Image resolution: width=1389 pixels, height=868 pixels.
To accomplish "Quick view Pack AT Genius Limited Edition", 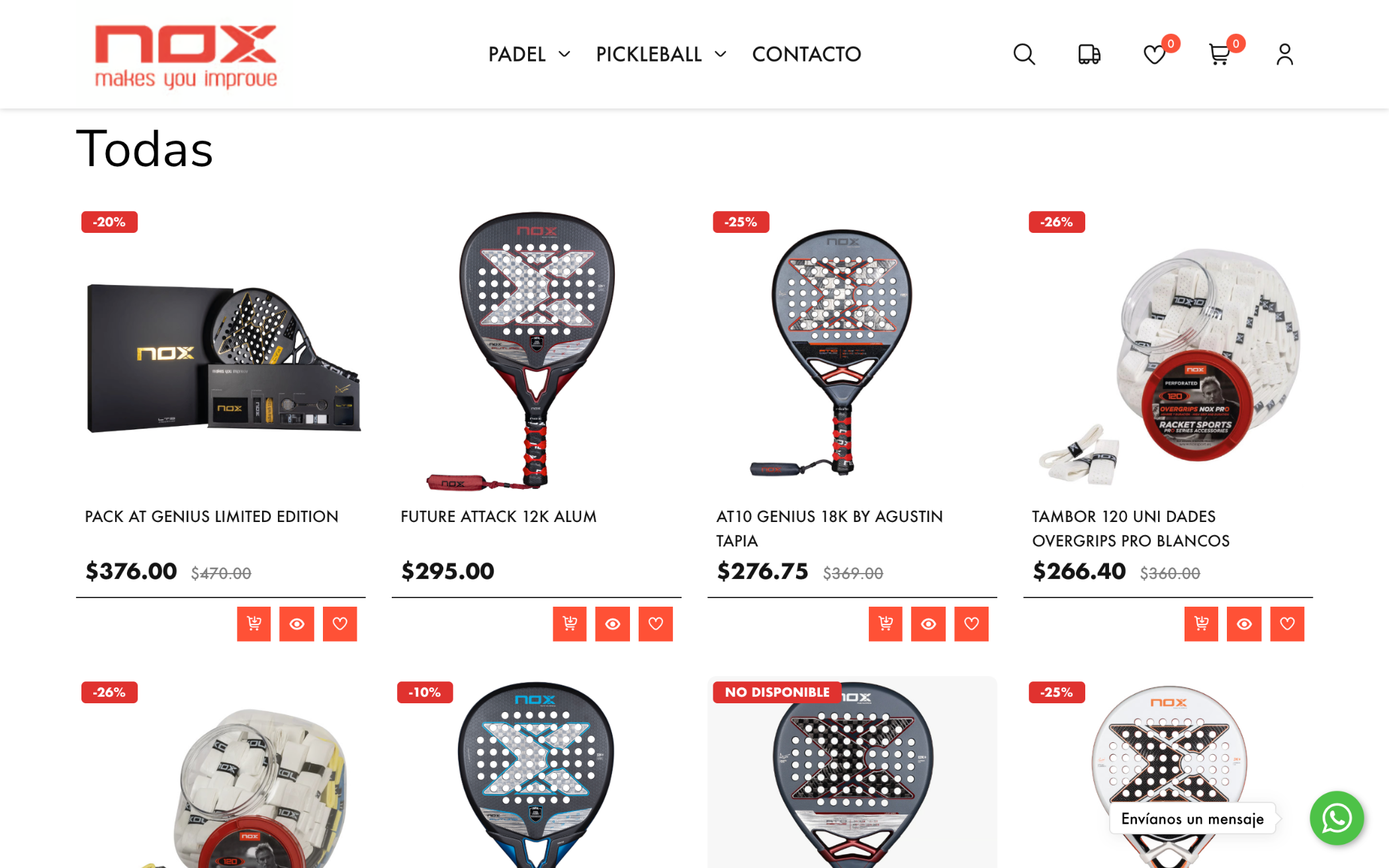I will coord(296,624).
